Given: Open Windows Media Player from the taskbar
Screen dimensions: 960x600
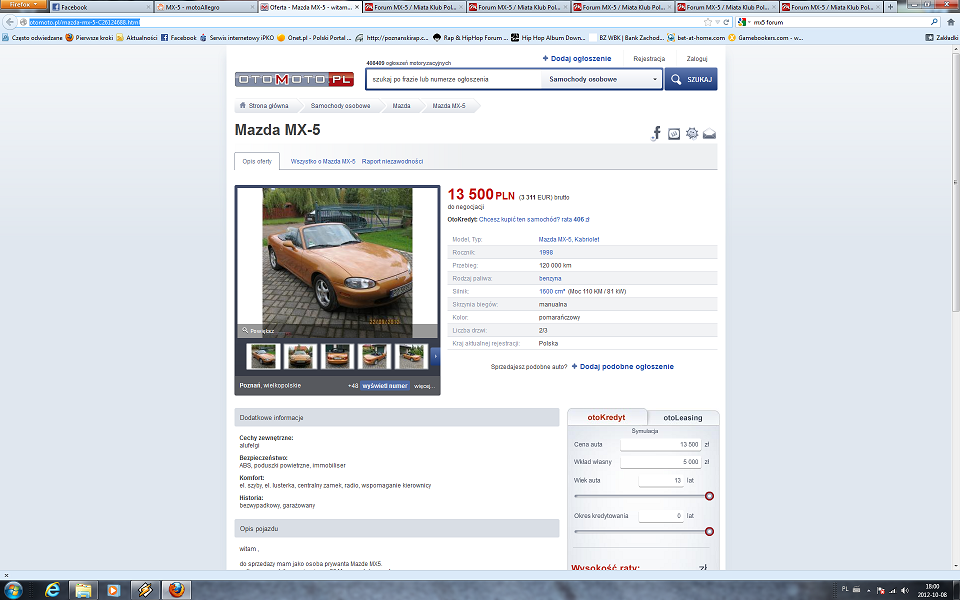Looking at the screenshot, I should [114, 590].
